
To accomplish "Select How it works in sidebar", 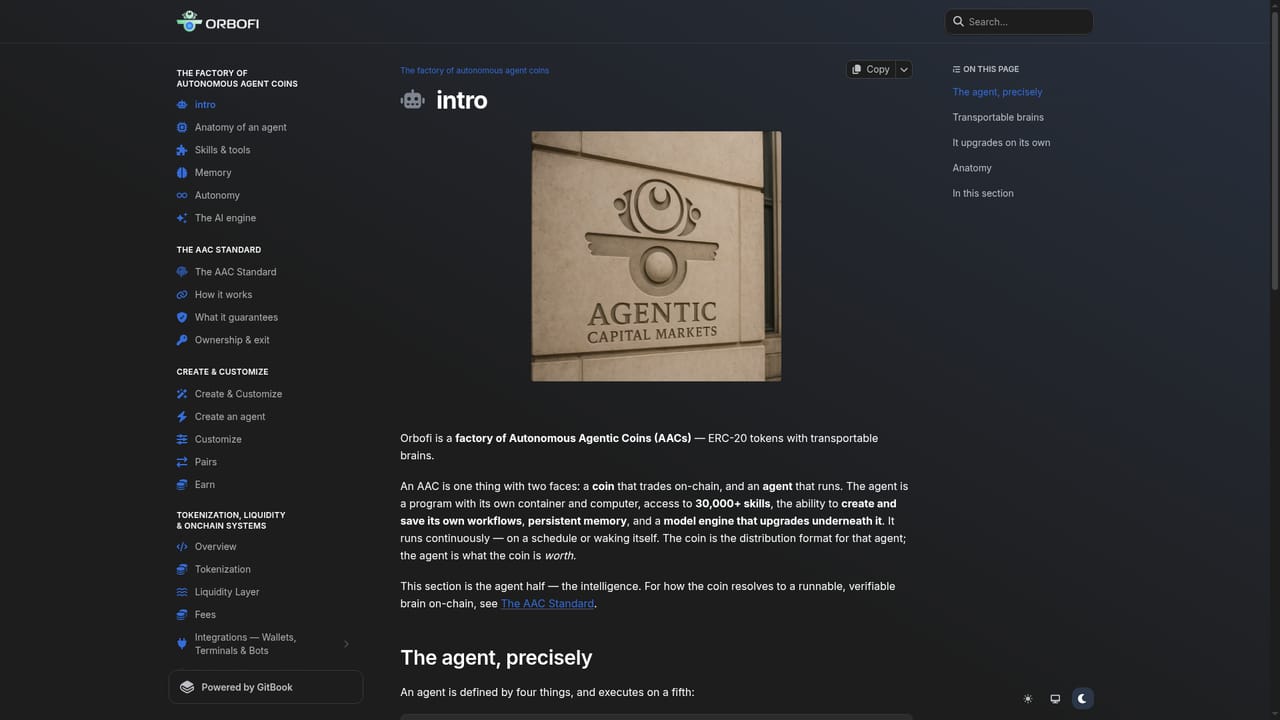I will click(x=223, y=295).
